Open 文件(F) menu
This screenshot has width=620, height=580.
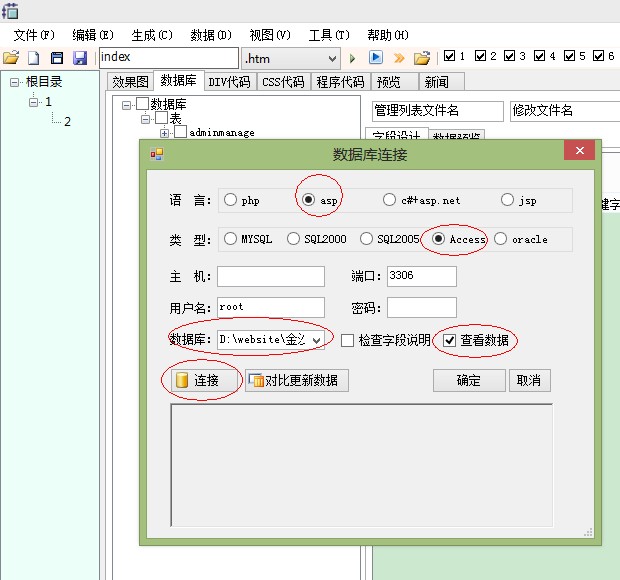coord(34,35)
